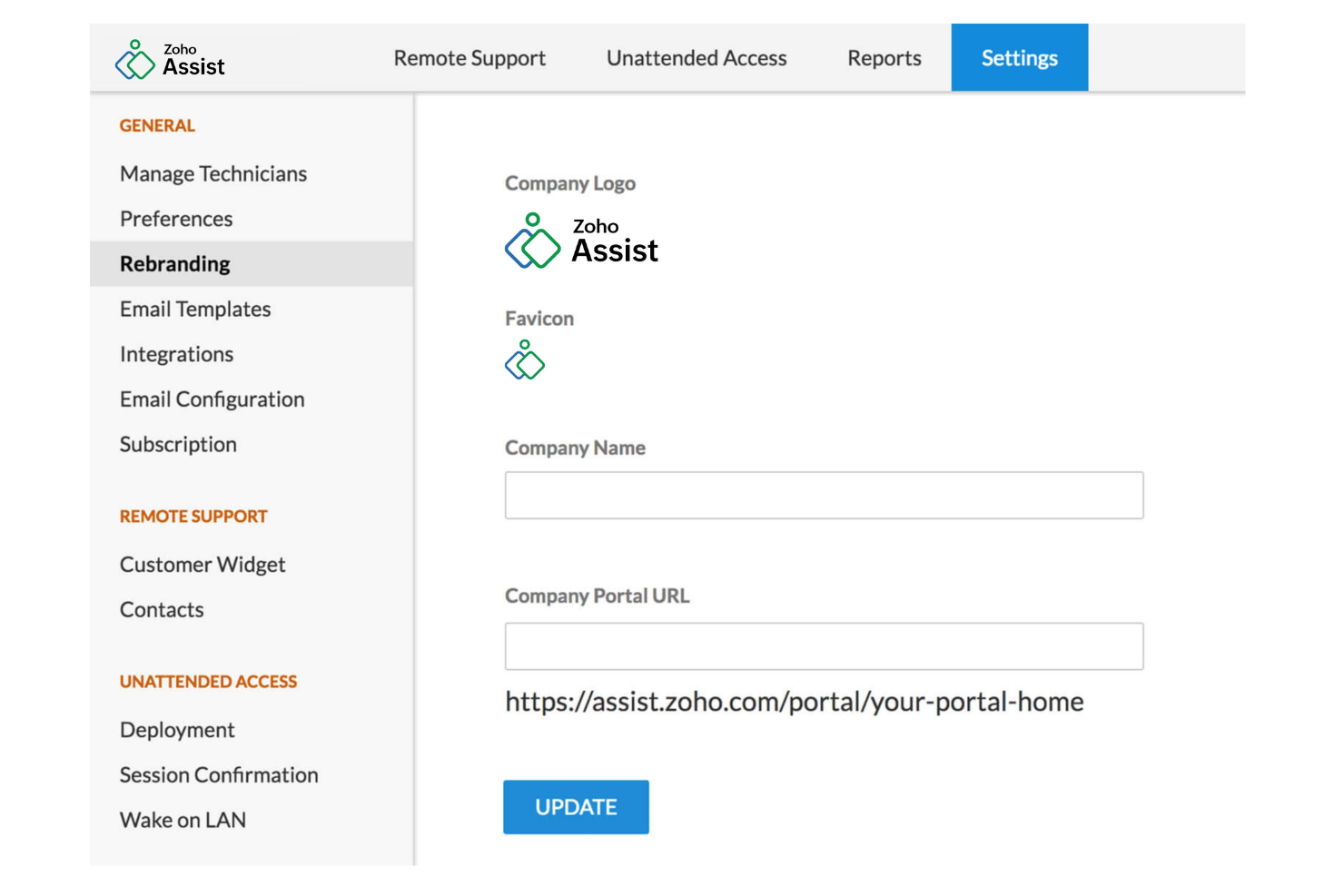
Task: Click the Favicon image
Action: [x=525, y=359]
